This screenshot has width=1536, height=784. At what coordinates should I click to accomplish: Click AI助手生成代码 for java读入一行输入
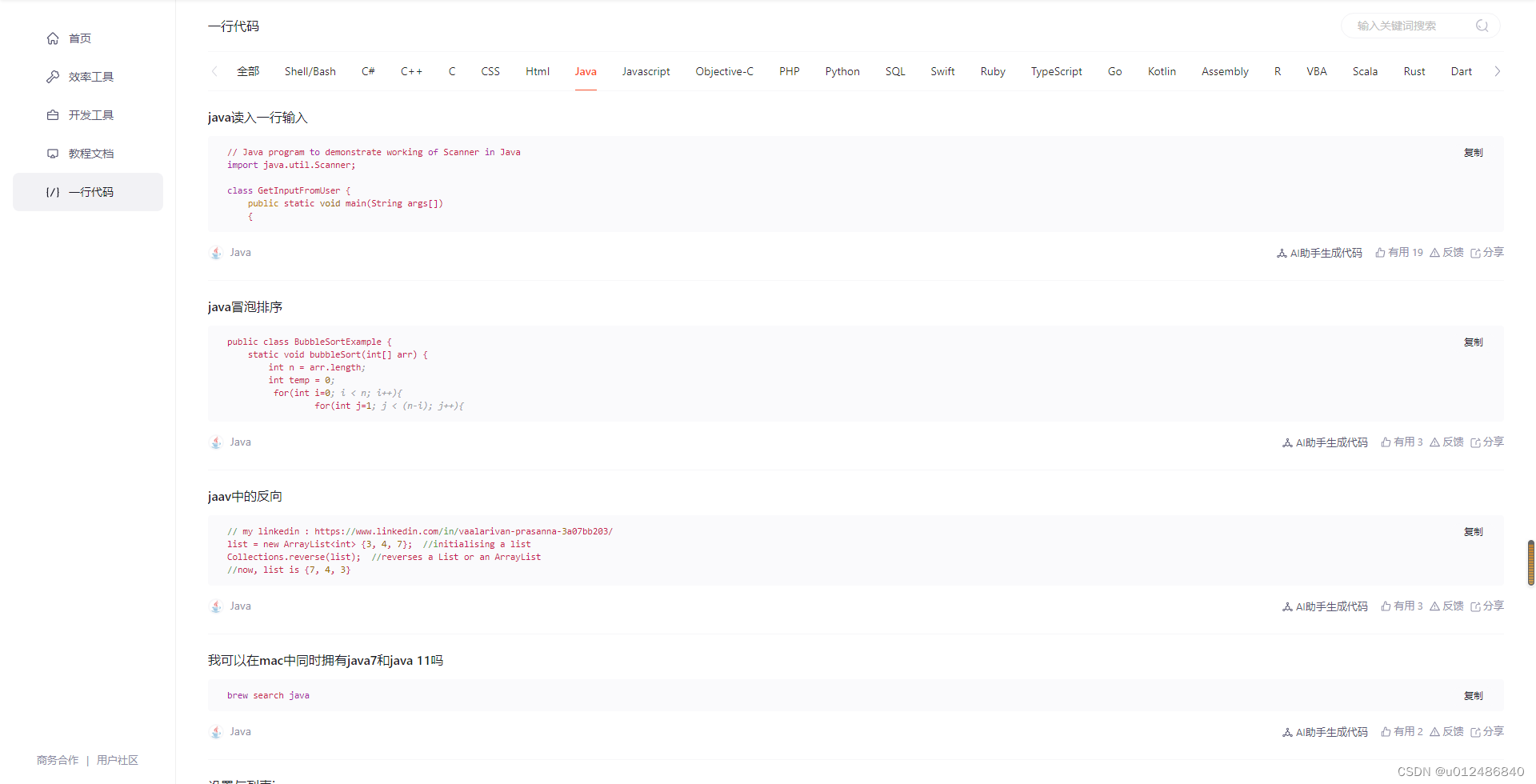pyautogui.click(x=1319, y=253)
